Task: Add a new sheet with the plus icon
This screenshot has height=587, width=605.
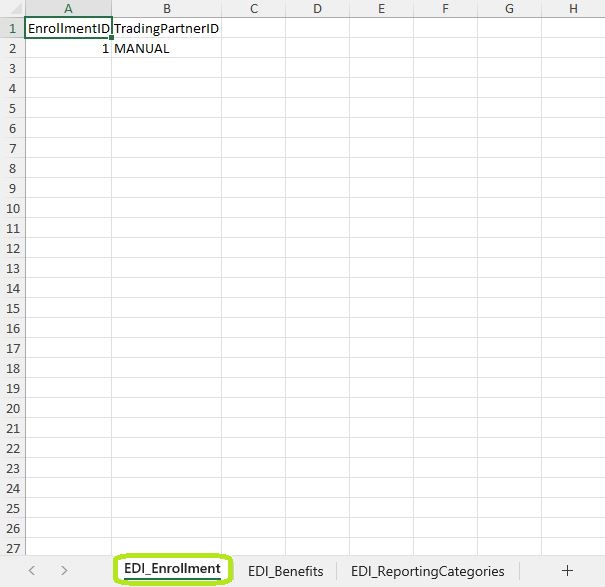Action: click(x=567, y=570)
